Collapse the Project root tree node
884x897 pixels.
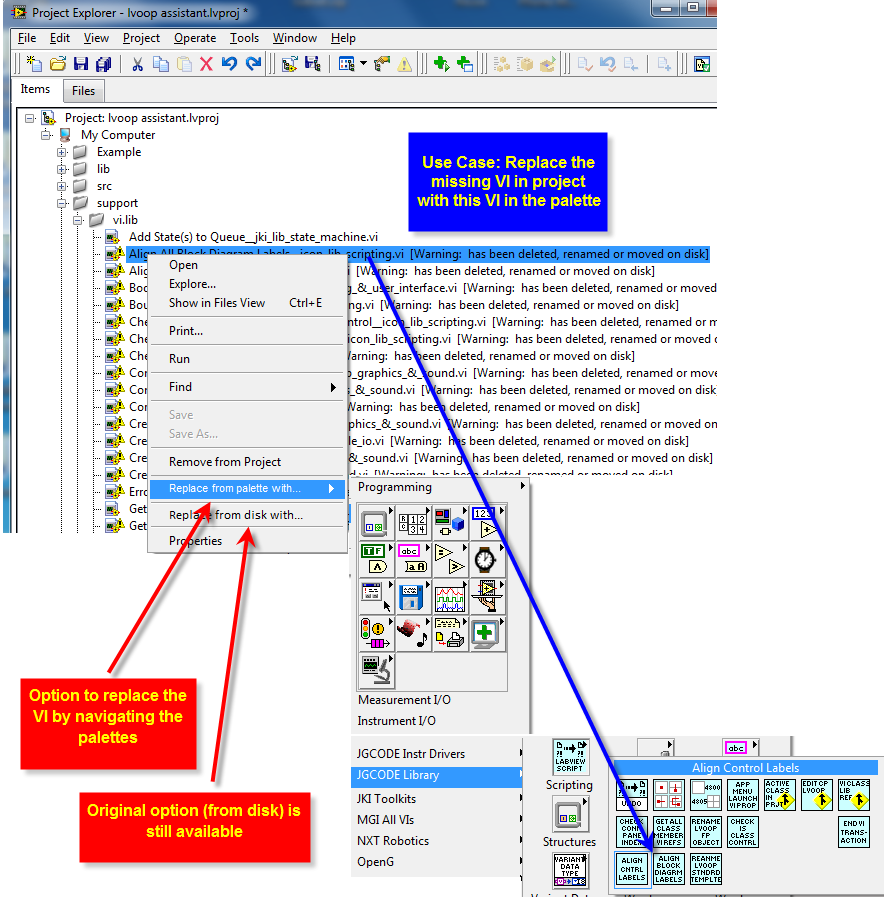tap(30, 118)
